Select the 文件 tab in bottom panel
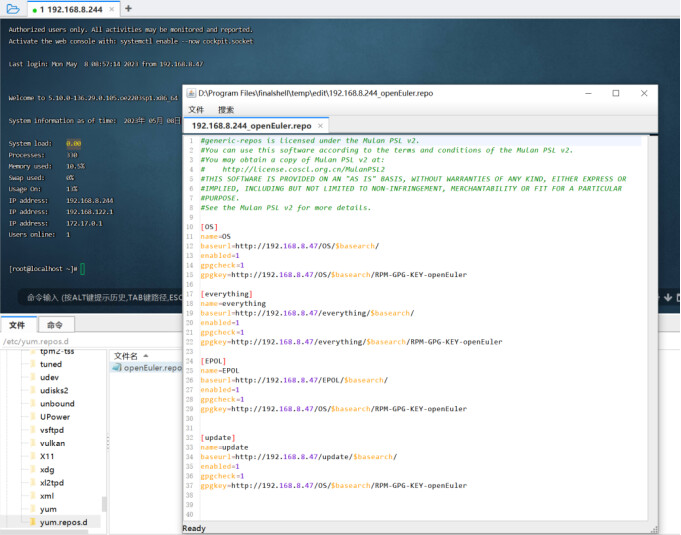Image resolution: width=681 pixels, height=535 pixels. point(17,325)
